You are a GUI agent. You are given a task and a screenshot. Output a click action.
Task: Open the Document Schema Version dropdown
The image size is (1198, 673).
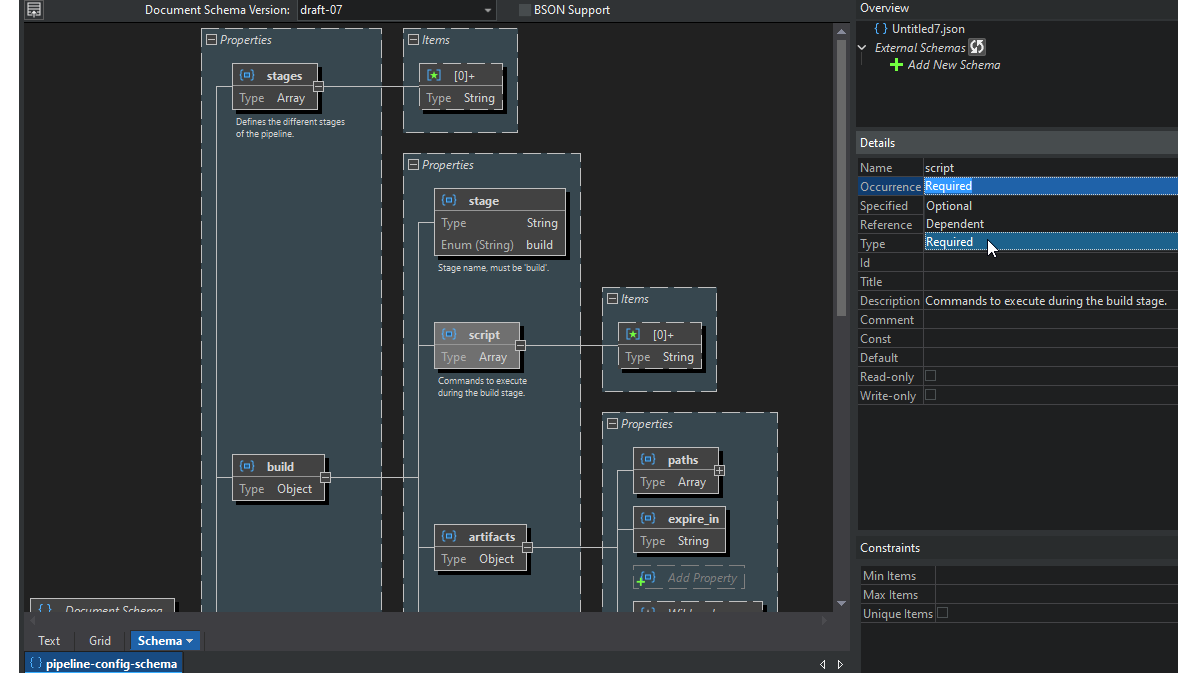pyautogui.click(x=486, y=10)
